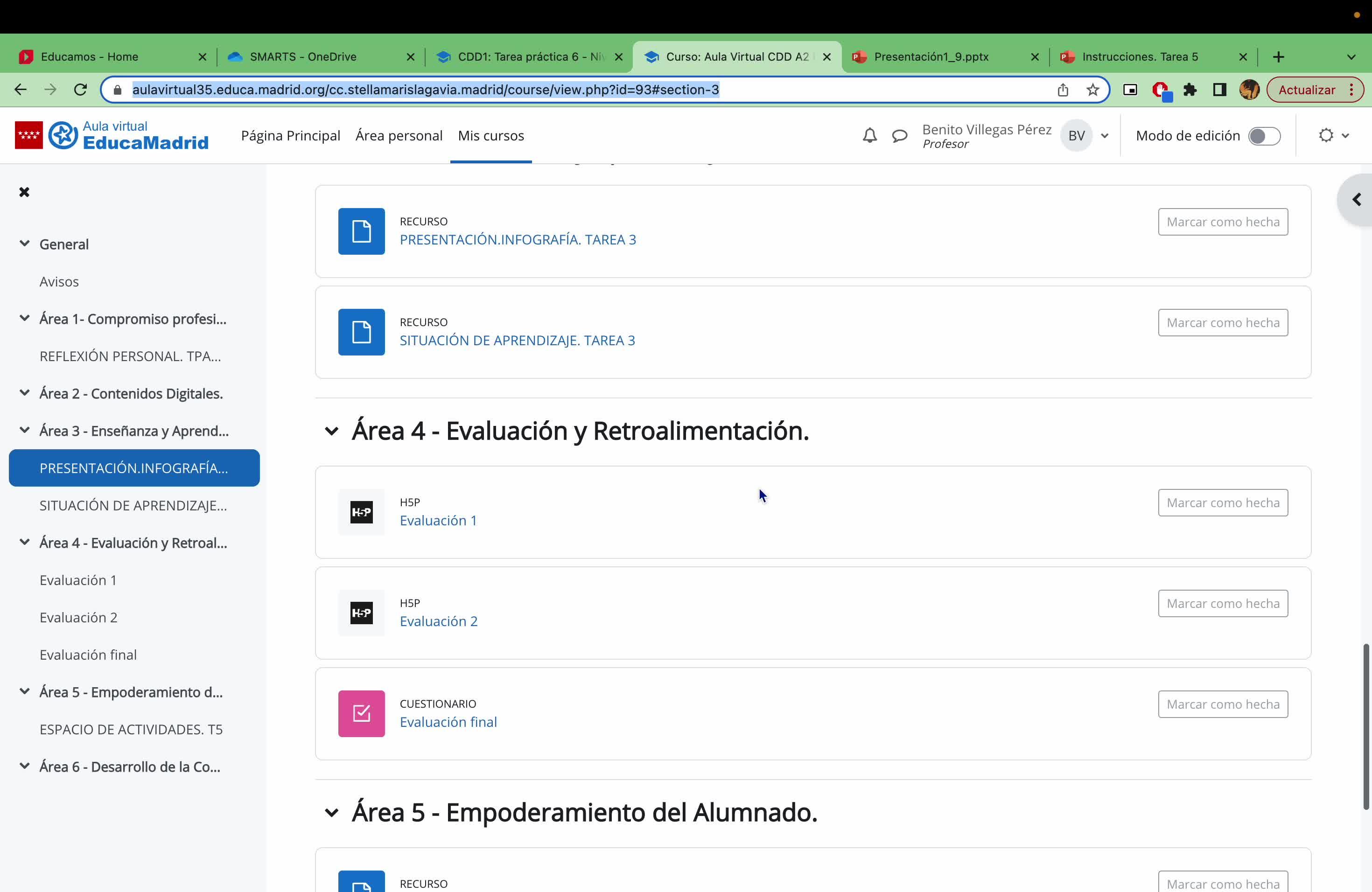This screenshot has height=892, width=1372.
Task: Open the notifications bell icon
Action: [869, 135]
